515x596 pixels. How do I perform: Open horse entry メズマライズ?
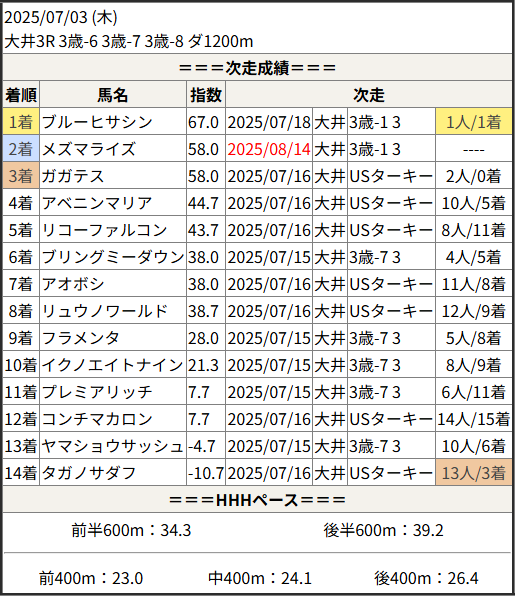pos(89,149)
